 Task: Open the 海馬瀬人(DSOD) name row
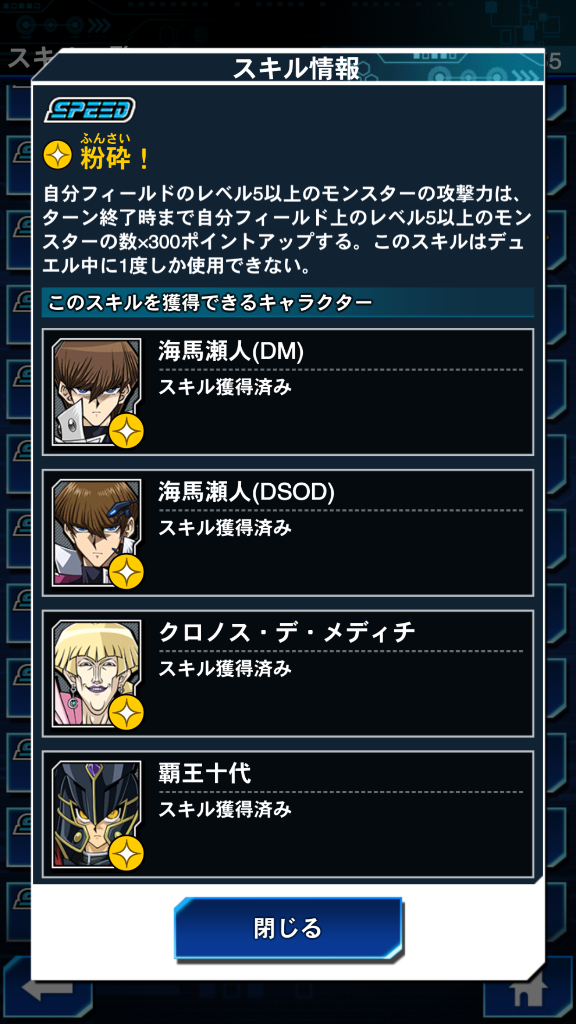(x=288, y=533)
